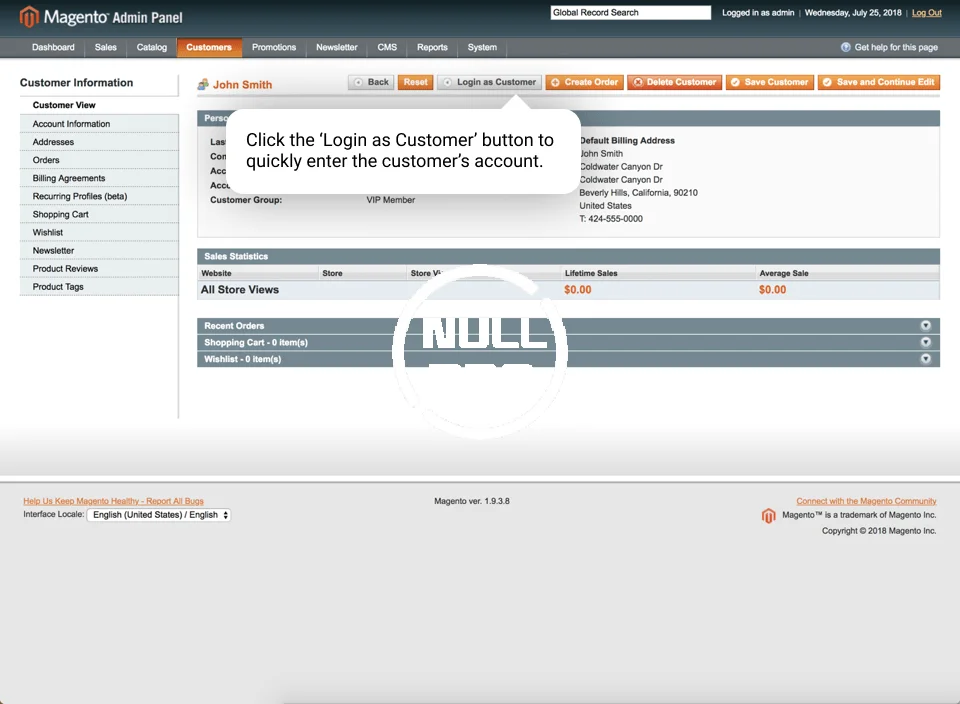The width and height of the screenshot is (960, 704).
Task: Expand the Wishlist section arrow
Action: coord(925,359)
